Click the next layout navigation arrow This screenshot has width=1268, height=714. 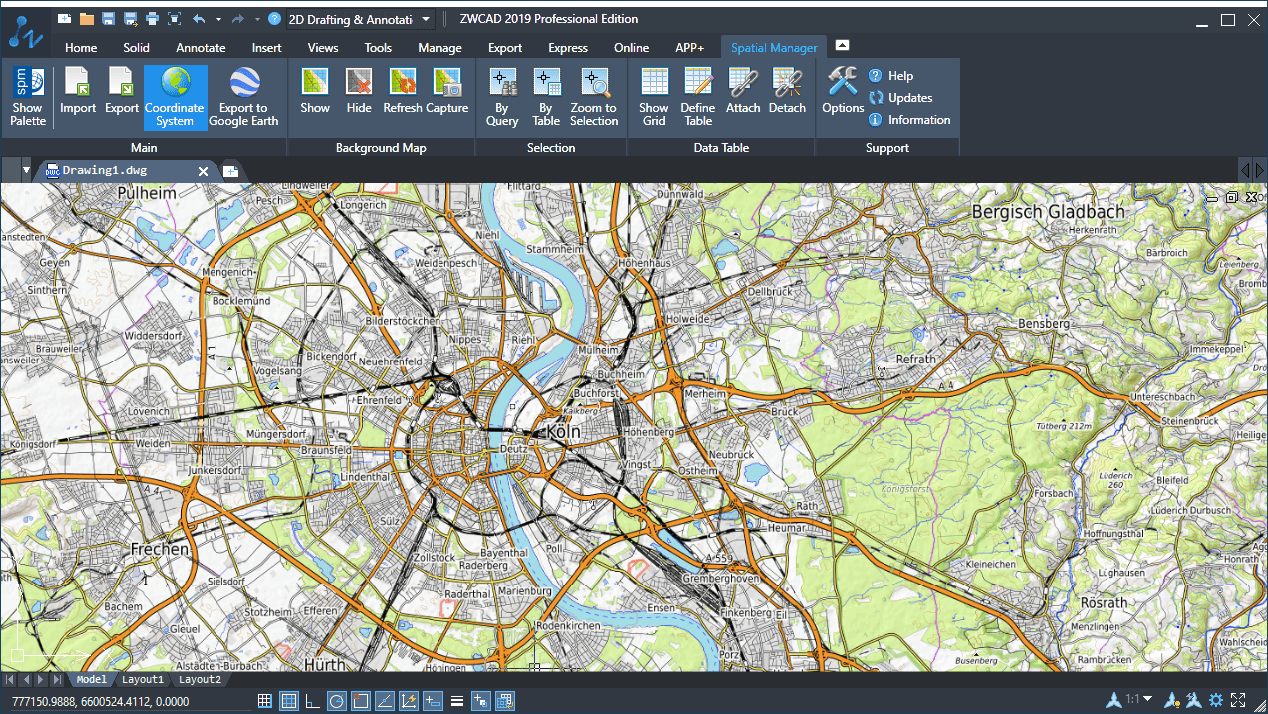(41, 680)
